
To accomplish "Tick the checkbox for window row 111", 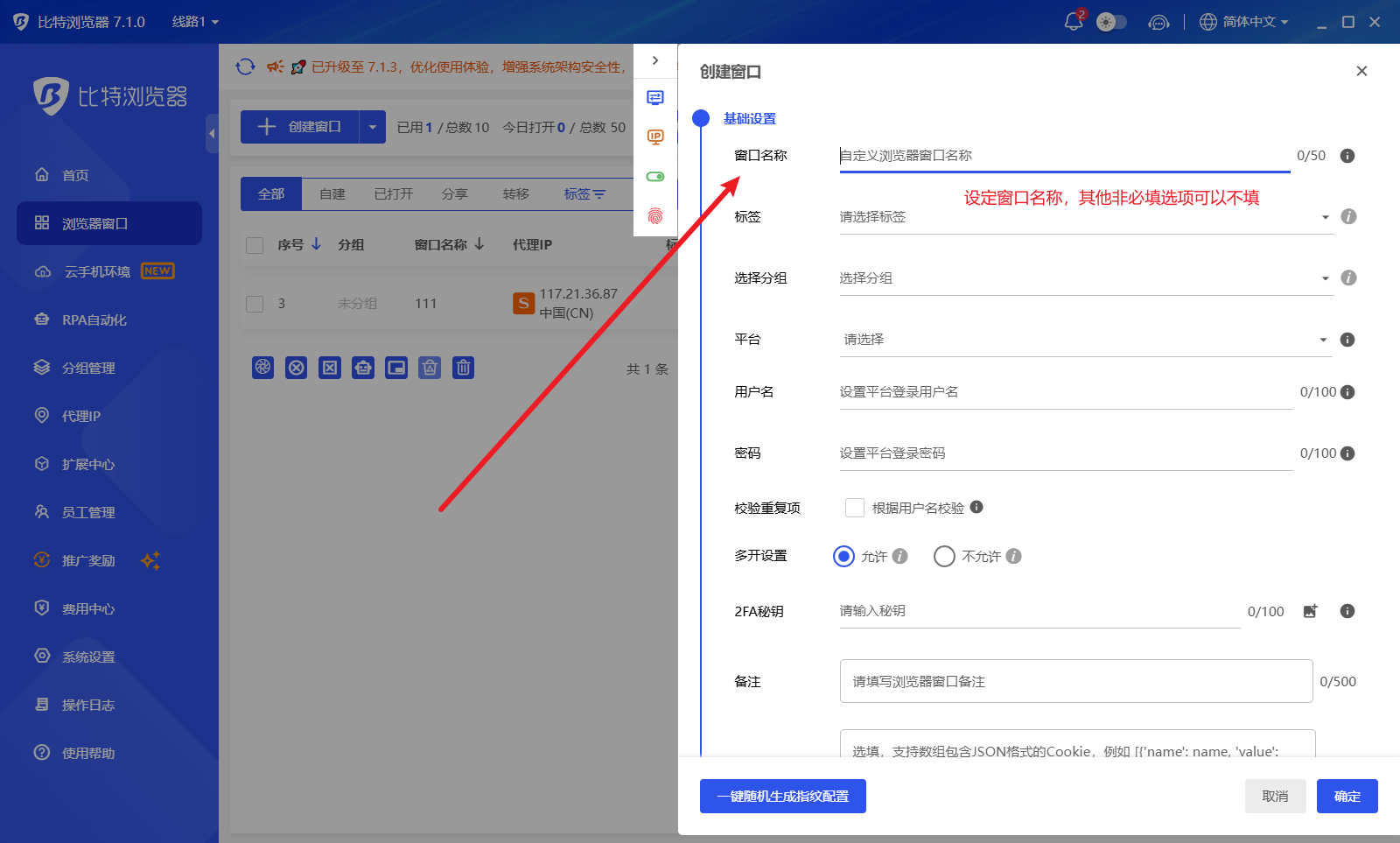I will tap(255, 304).
